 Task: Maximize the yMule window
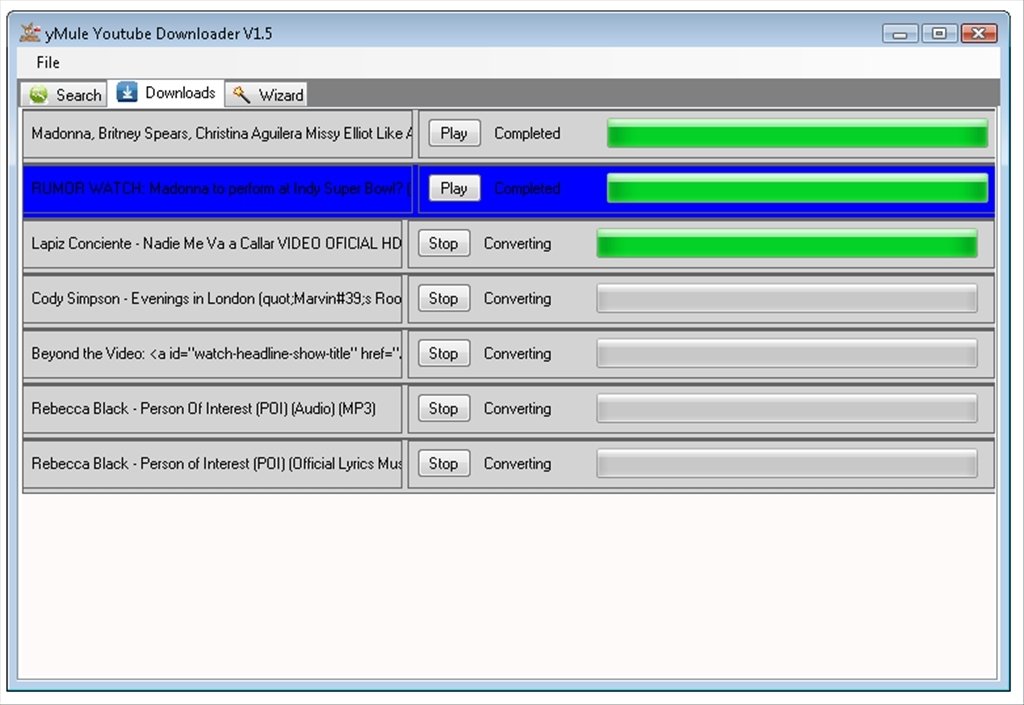939,33
